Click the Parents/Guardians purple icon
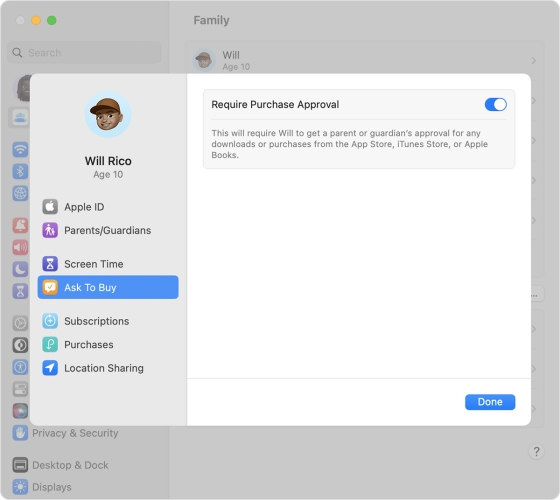 [x=50, y=230]
